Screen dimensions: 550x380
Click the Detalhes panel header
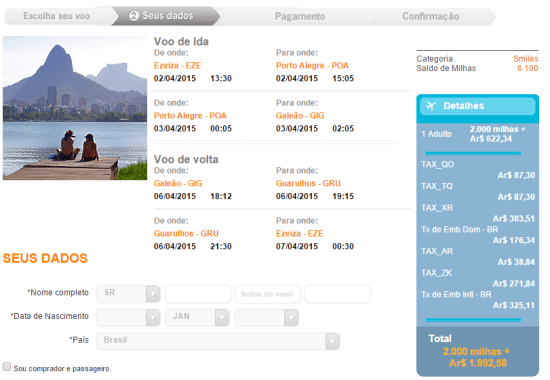[477, 106]
